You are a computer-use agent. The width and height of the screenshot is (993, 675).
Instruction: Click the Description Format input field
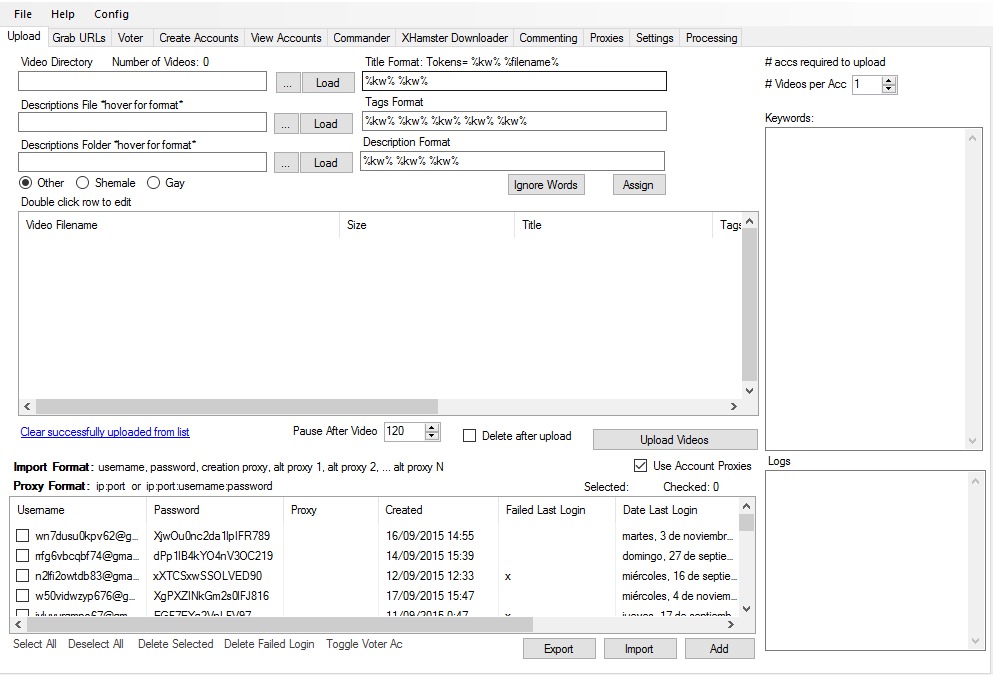click(513, 161)
